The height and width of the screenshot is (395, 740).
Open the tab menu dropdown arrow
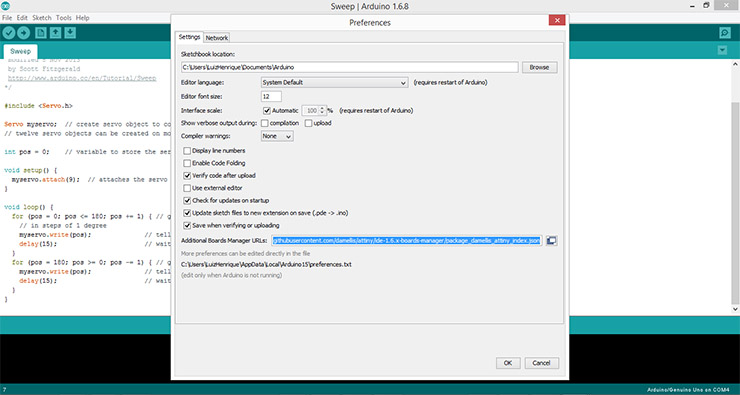point(722,50)
